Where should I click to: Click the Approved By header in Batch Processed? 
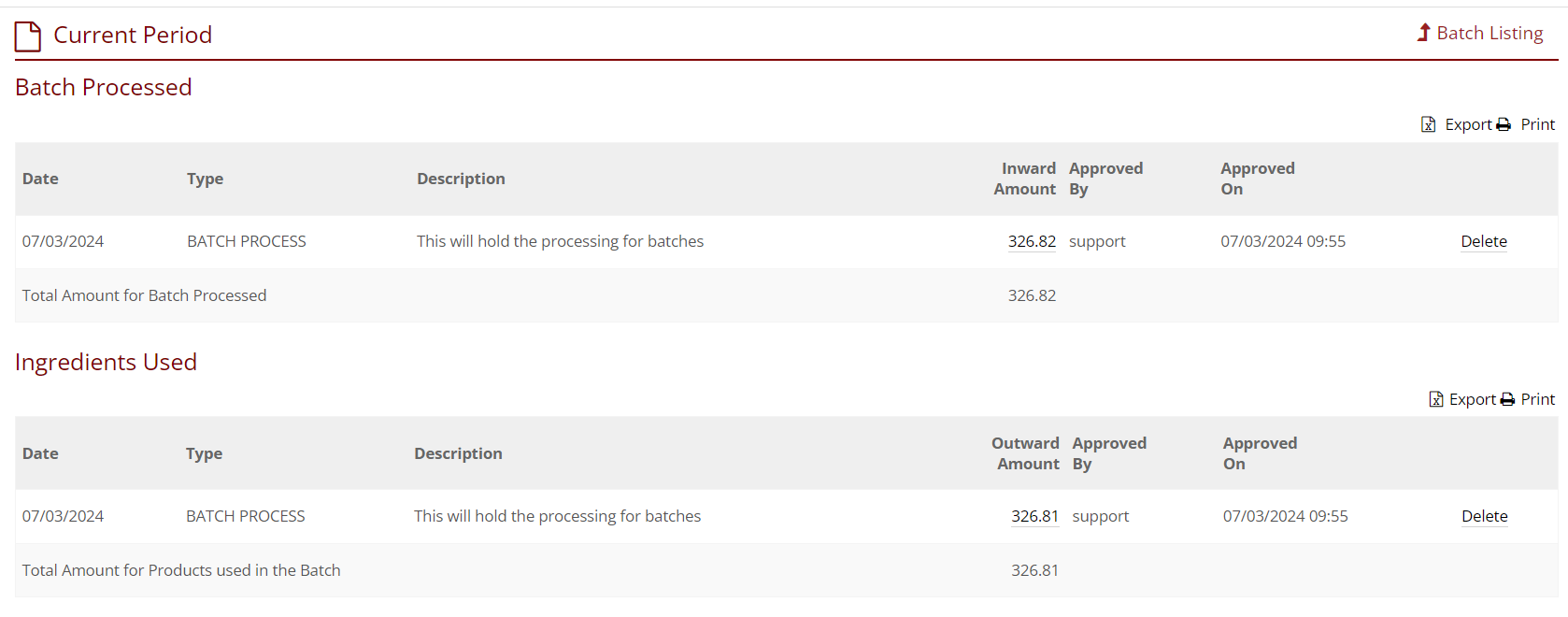[1105, 179]
